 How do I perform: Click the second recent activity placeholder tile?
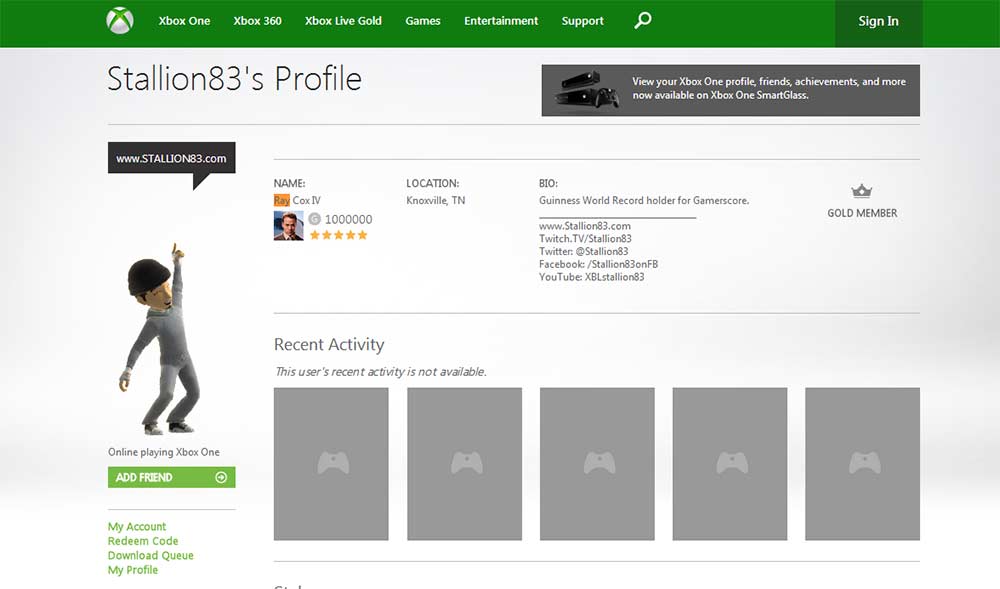[x=464, y=464]
